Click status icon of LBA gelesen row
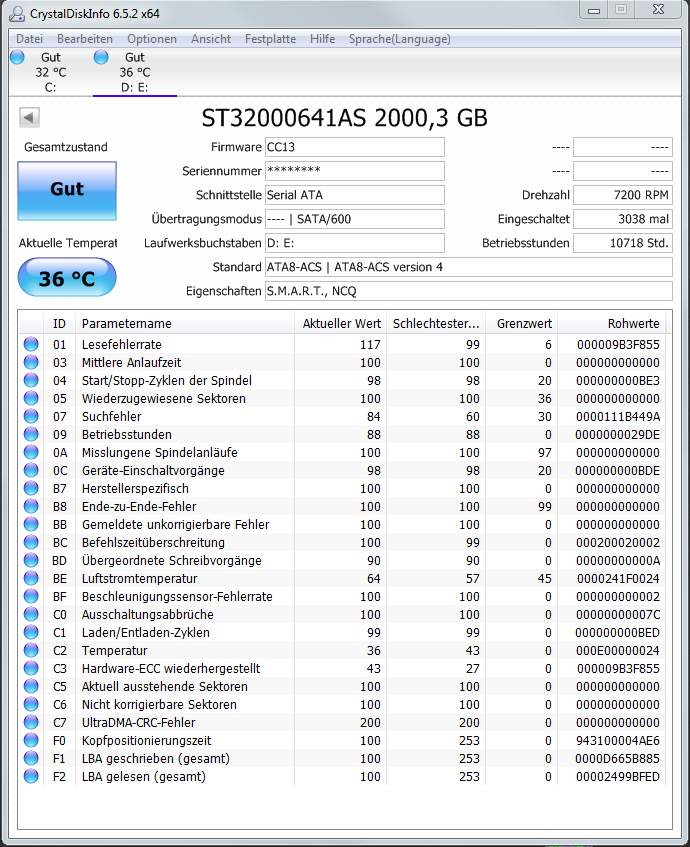The image size is (690, 847). coord(31,776)
